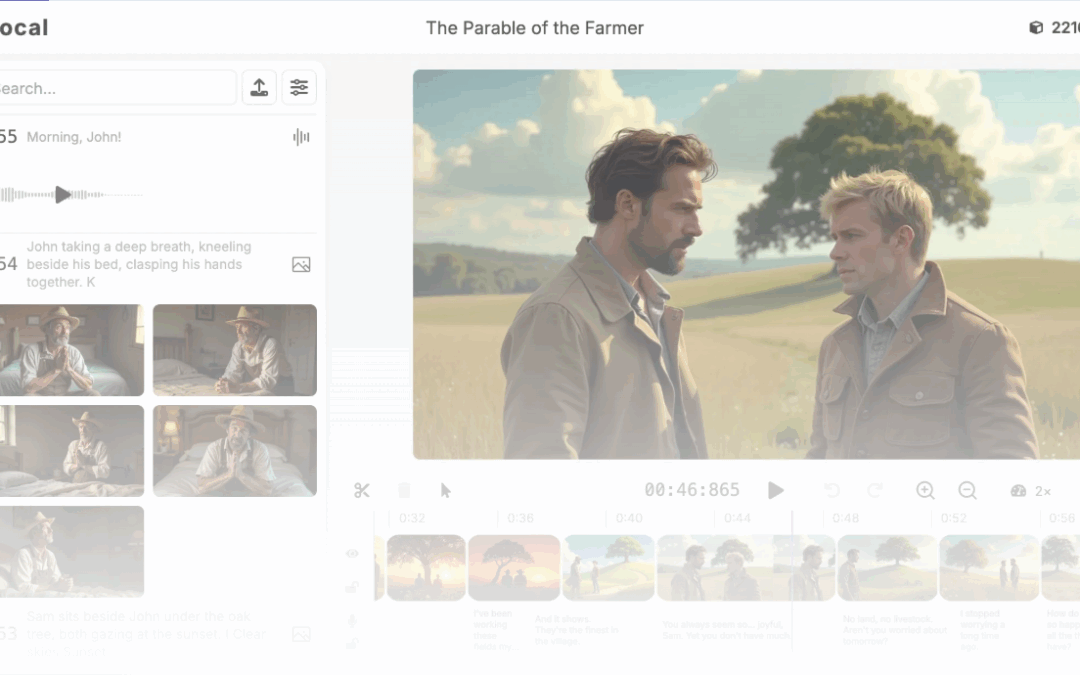
Task: Jump to the 0:56 mark on the ruler
Action: tap(1062, 518)
